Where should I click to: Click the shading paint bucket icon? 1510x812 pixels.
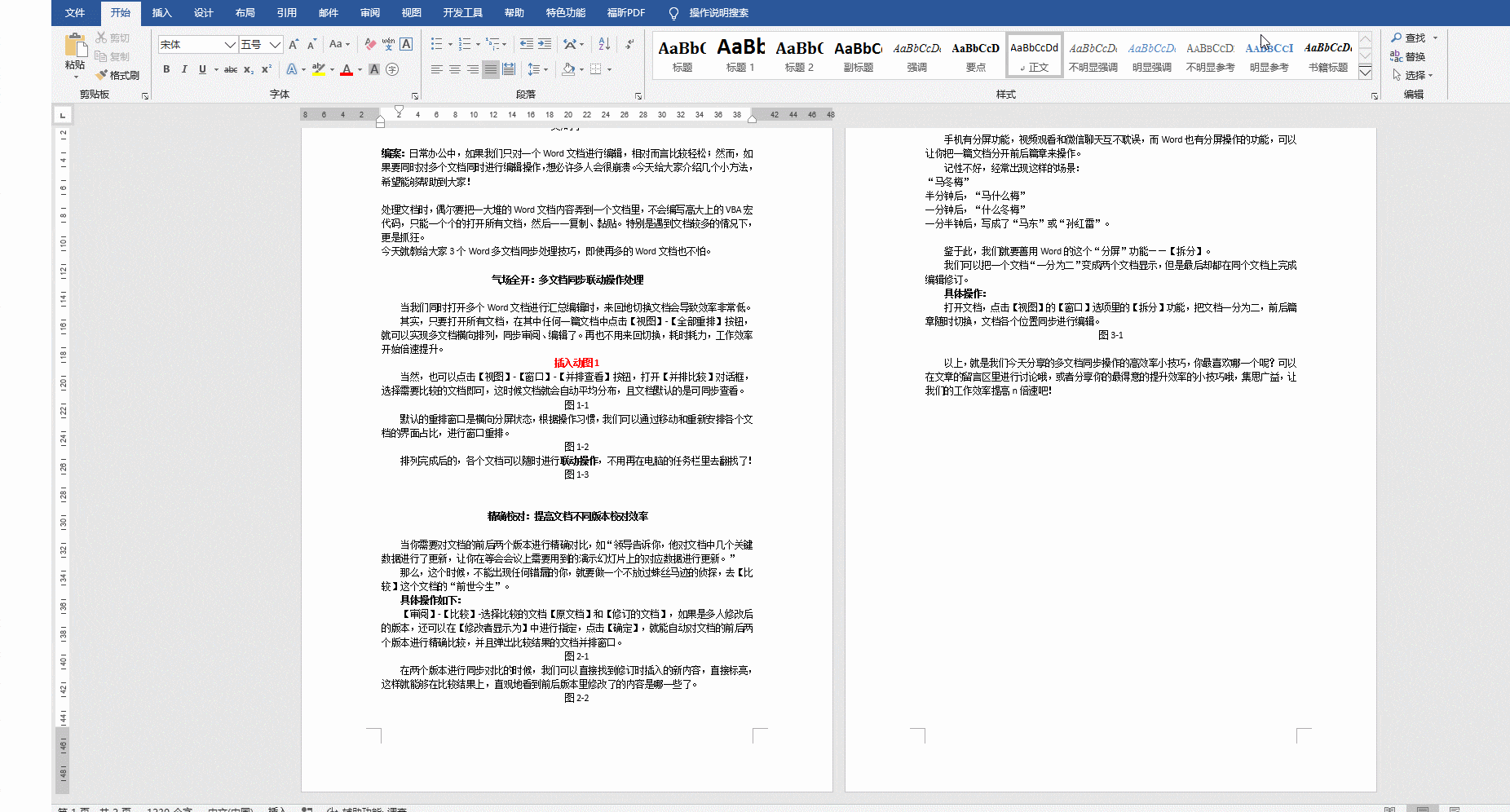(x=568, y=69)
